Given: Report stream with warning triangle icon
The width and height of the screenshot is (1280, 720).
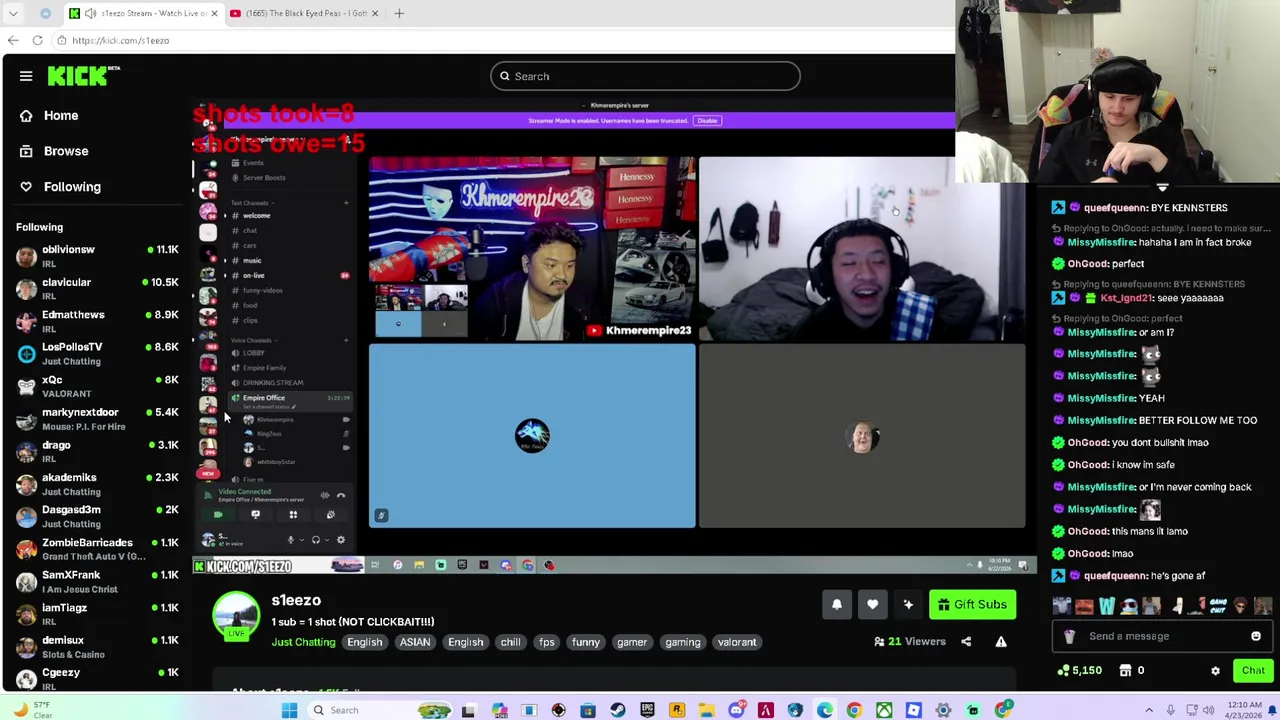Looking at the screenshot, I should [x=1001, y=642].
